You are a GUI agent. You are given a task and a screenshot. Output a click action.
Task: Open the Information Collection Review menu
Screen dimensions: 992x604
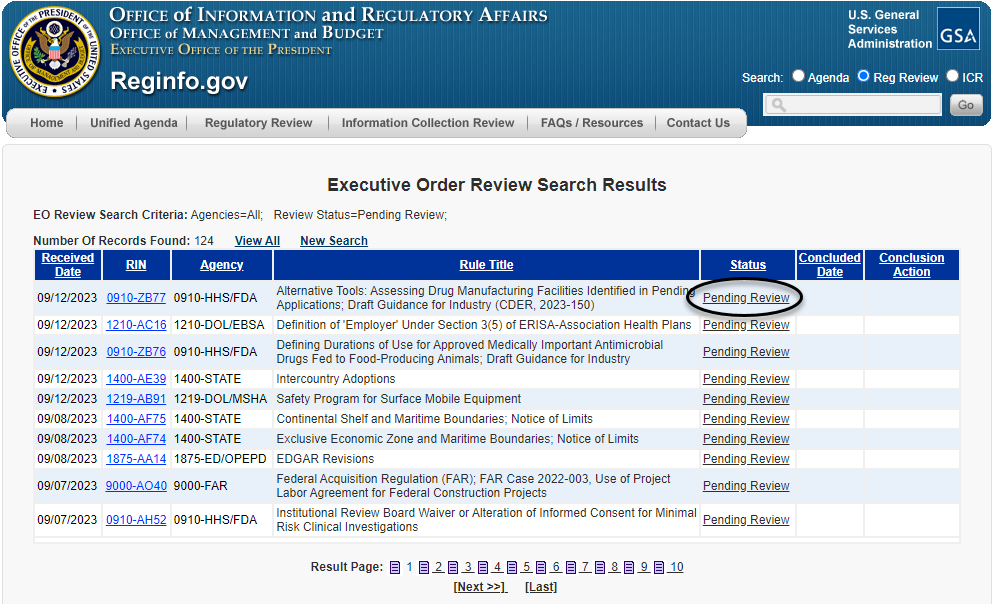click(427, 123)
